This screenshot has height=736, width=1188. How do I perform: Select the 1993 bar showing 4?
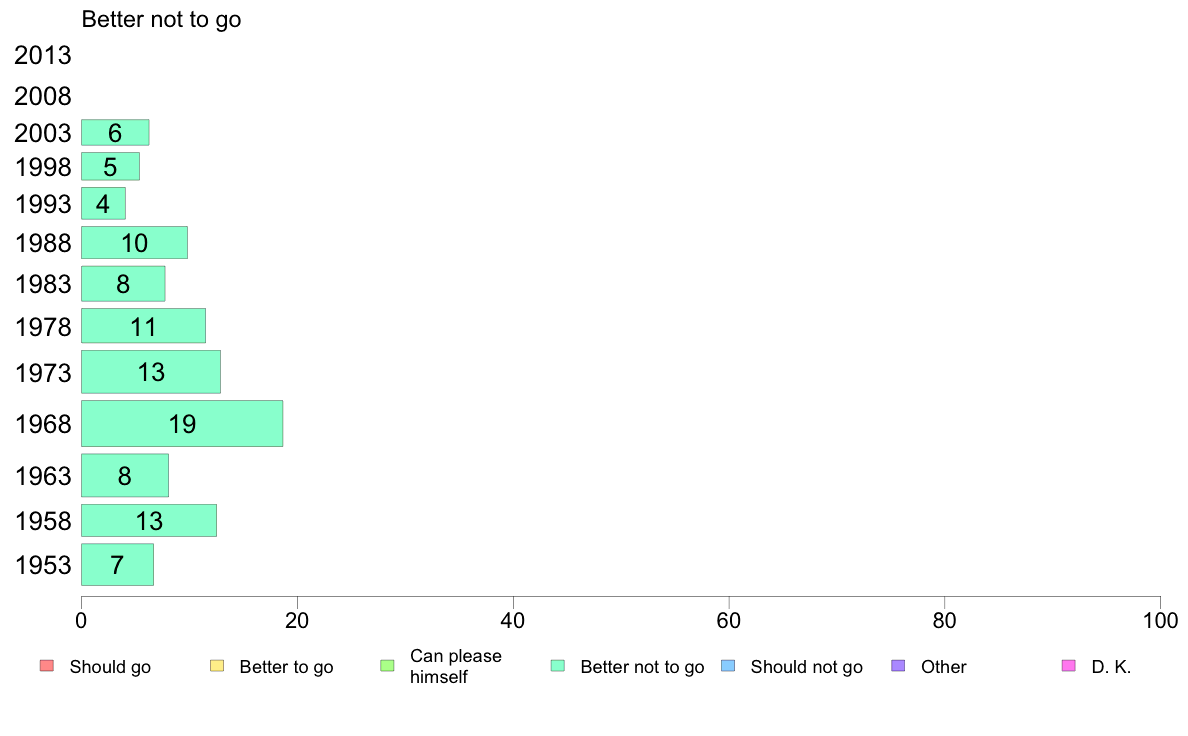pos(104,204)
